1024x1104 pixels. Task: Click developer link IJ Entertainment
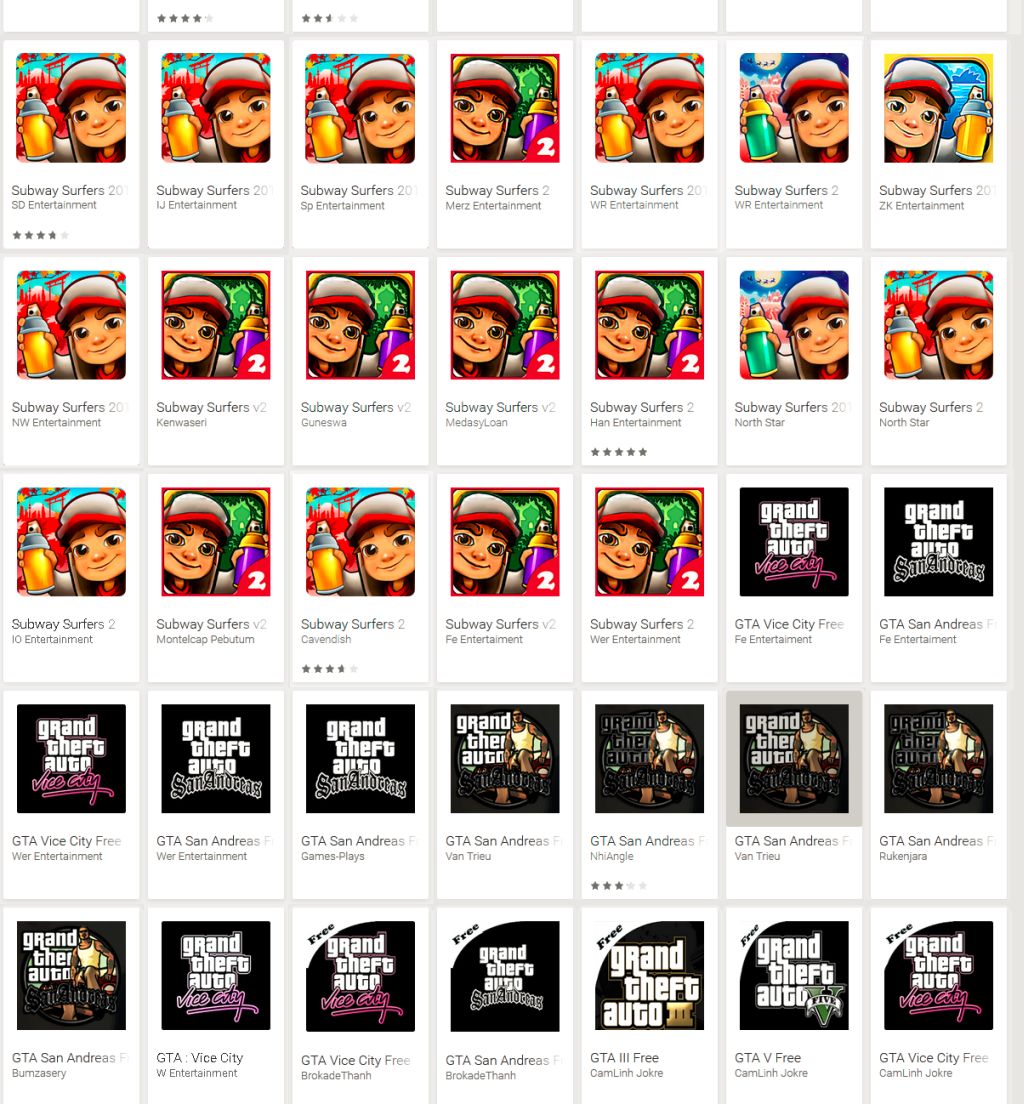(196, 205)
